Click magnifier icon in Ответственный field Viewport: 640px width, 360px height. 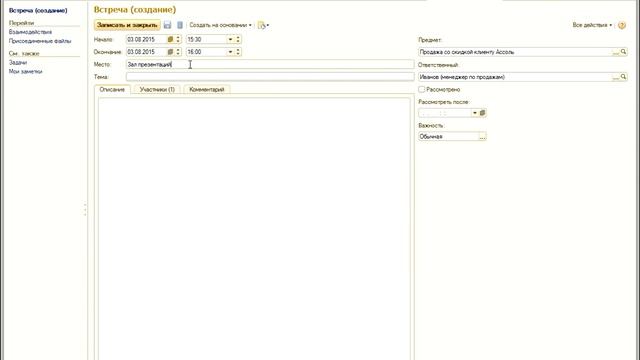pyautogui.click(x=623, y=77)
